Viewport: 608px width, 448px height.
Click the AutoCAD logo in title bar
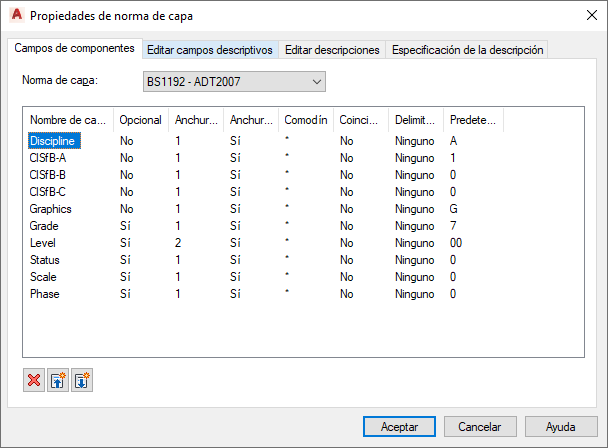(15, 16)
